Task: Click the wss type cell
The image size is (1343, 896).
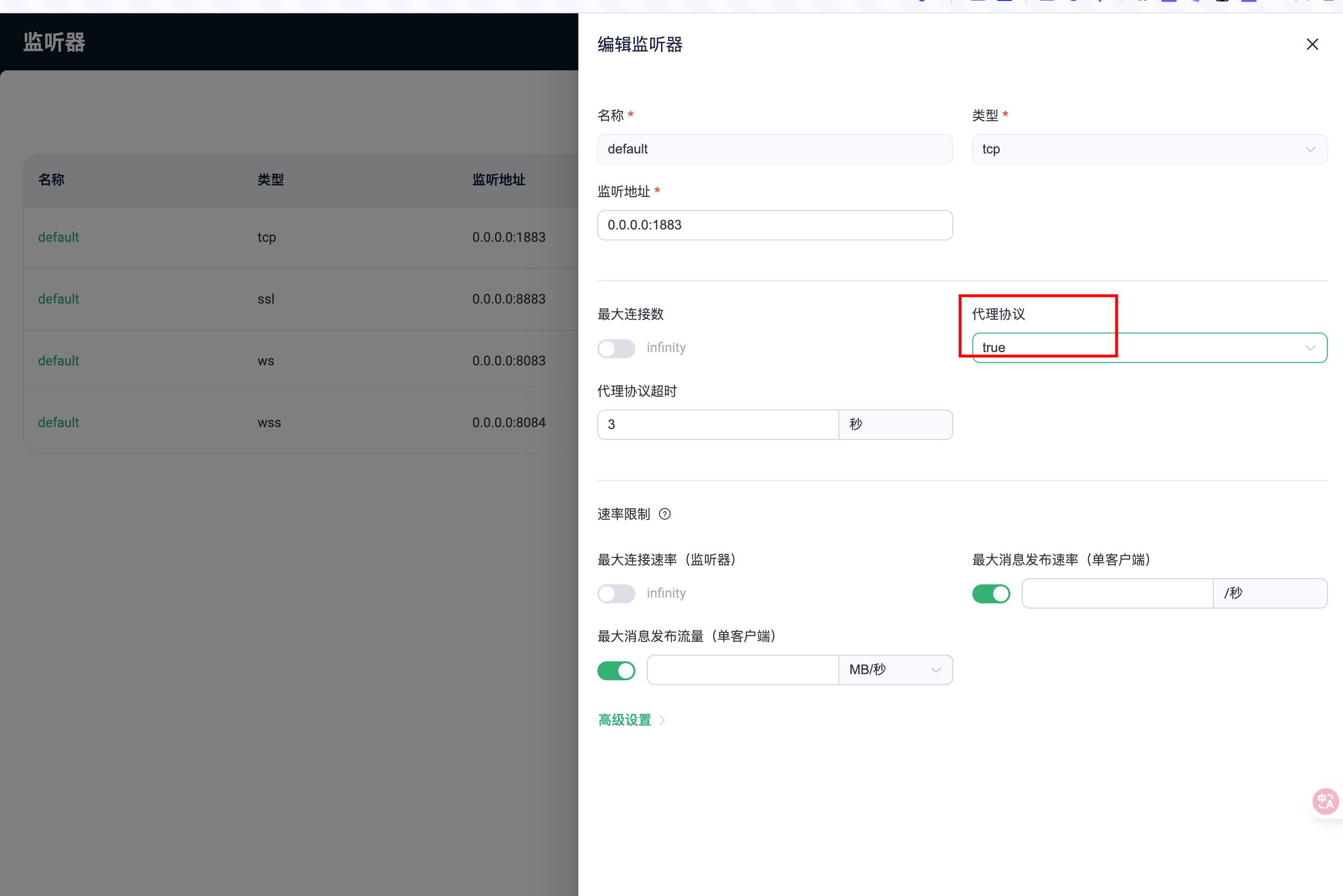Action: pyautogui.click(x=269, y=423)
